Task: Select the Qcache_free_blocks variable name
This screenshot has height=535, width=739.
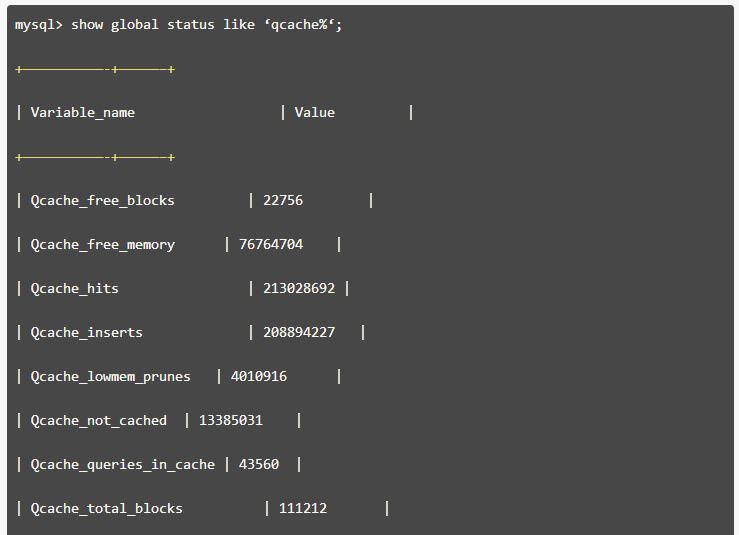Action: click(x=102, y=200)
